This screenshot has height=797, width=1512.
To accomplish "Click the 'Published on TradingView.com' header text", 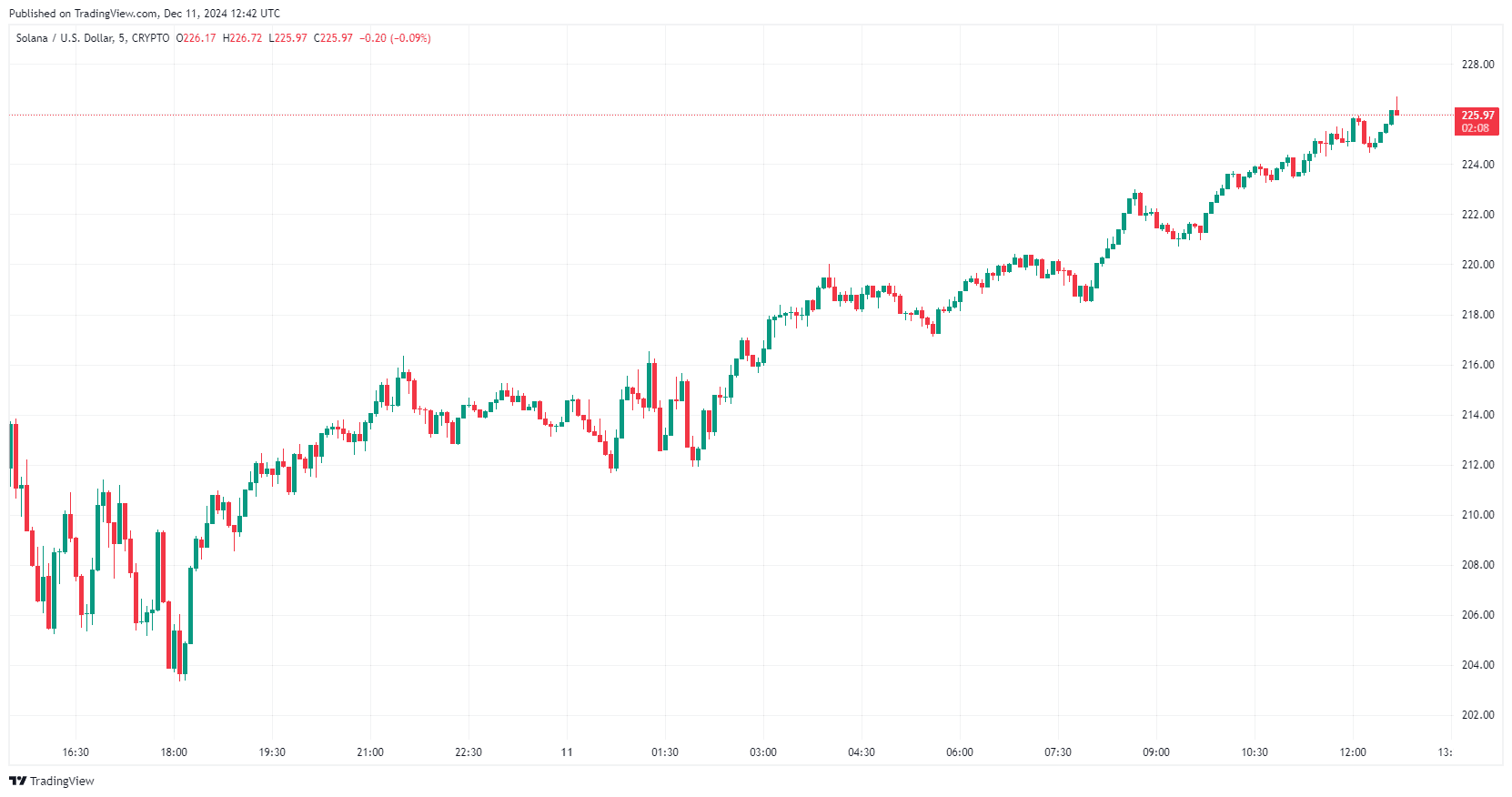I will 84,14.
